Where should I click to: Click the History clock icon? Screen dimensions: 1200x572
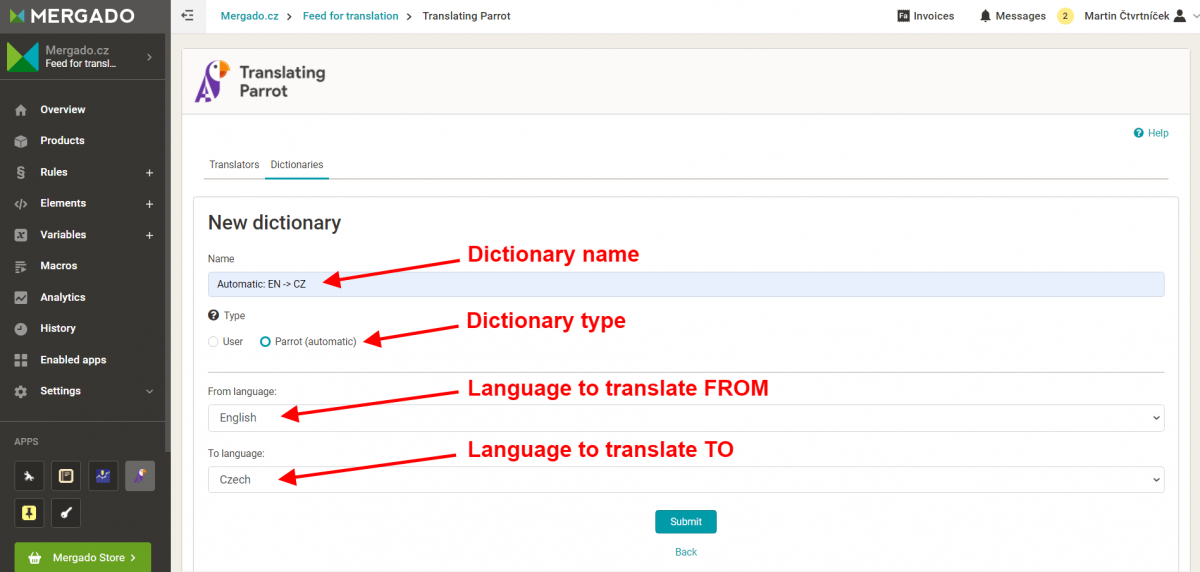(x=21, y=328)
